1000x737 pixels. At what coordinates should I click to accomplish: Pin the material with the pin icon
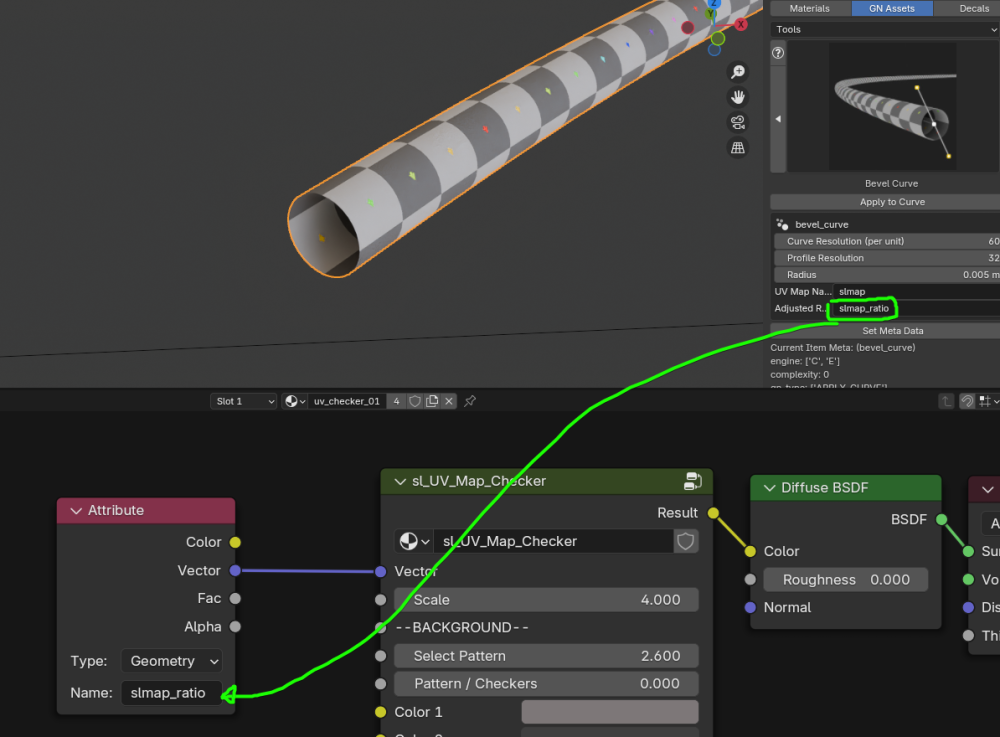pos(470,401)
